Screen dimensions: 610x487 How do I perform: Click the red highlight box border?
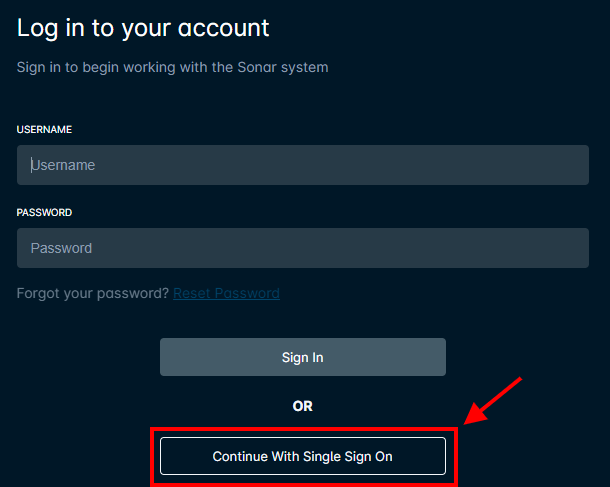[304, 429]
